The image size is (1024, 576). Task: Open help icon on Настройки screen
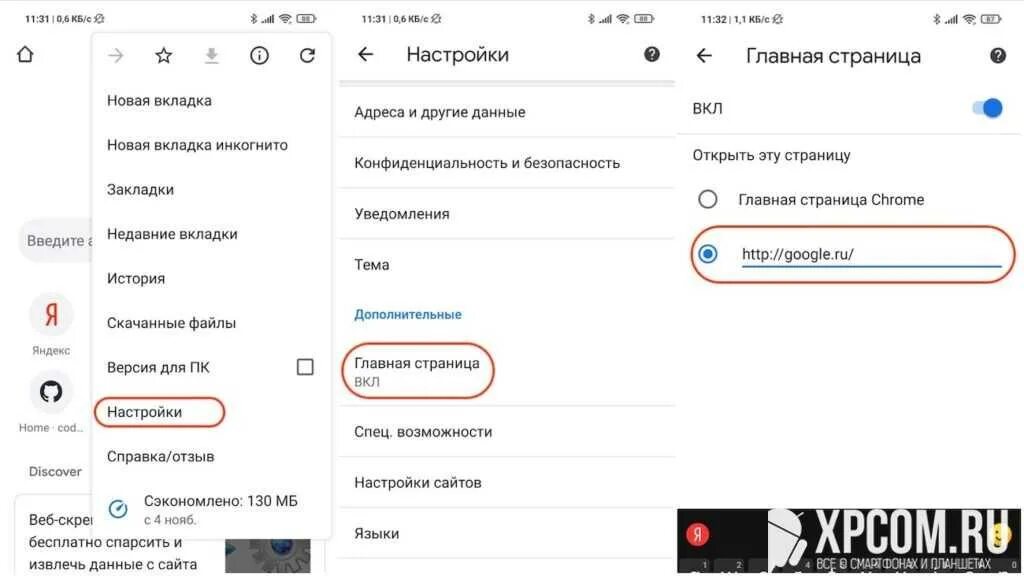pyautogui.click(x=652, y=54)
